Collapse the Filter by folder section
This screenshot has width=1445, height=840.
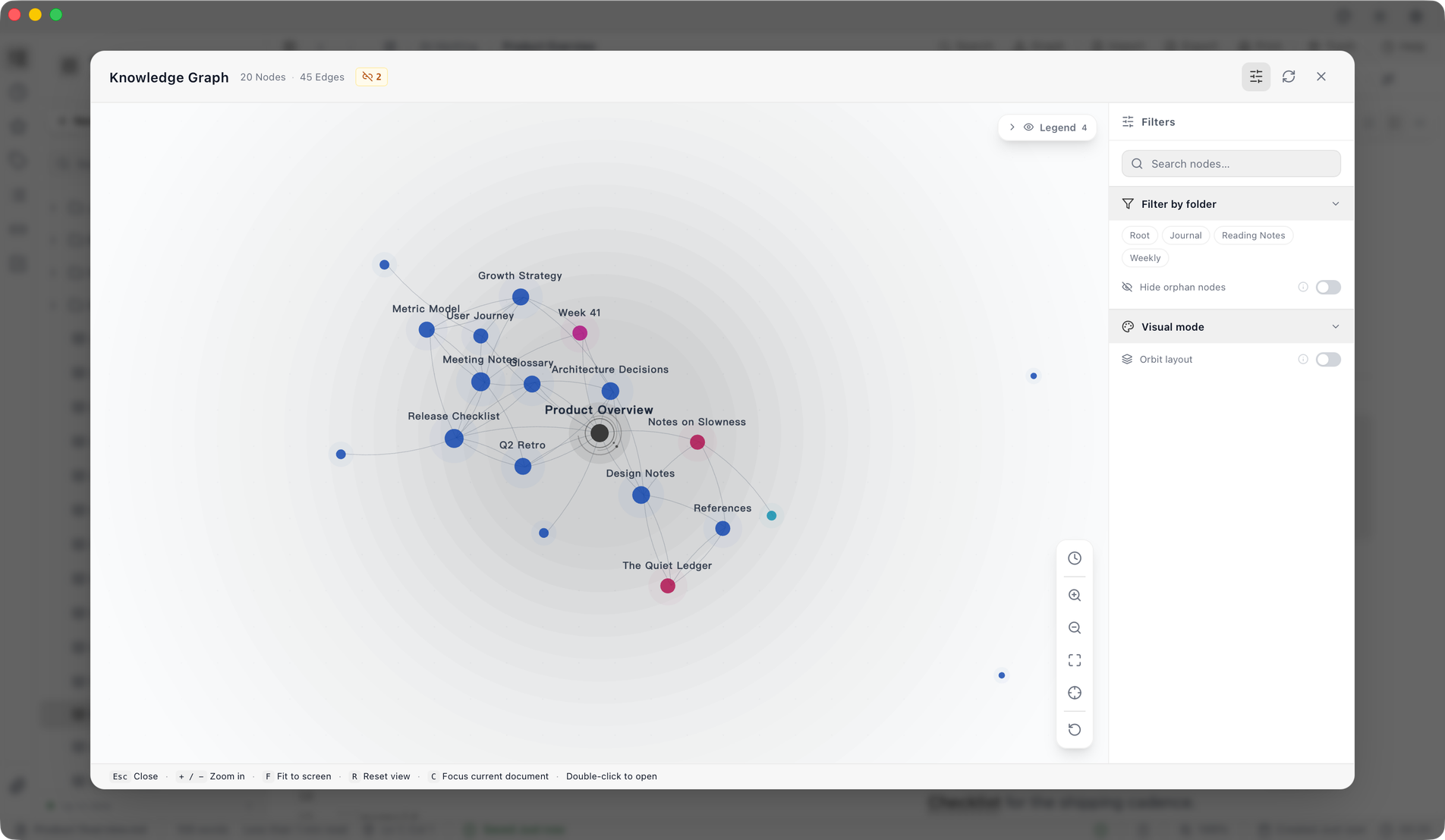point(1231,204)
